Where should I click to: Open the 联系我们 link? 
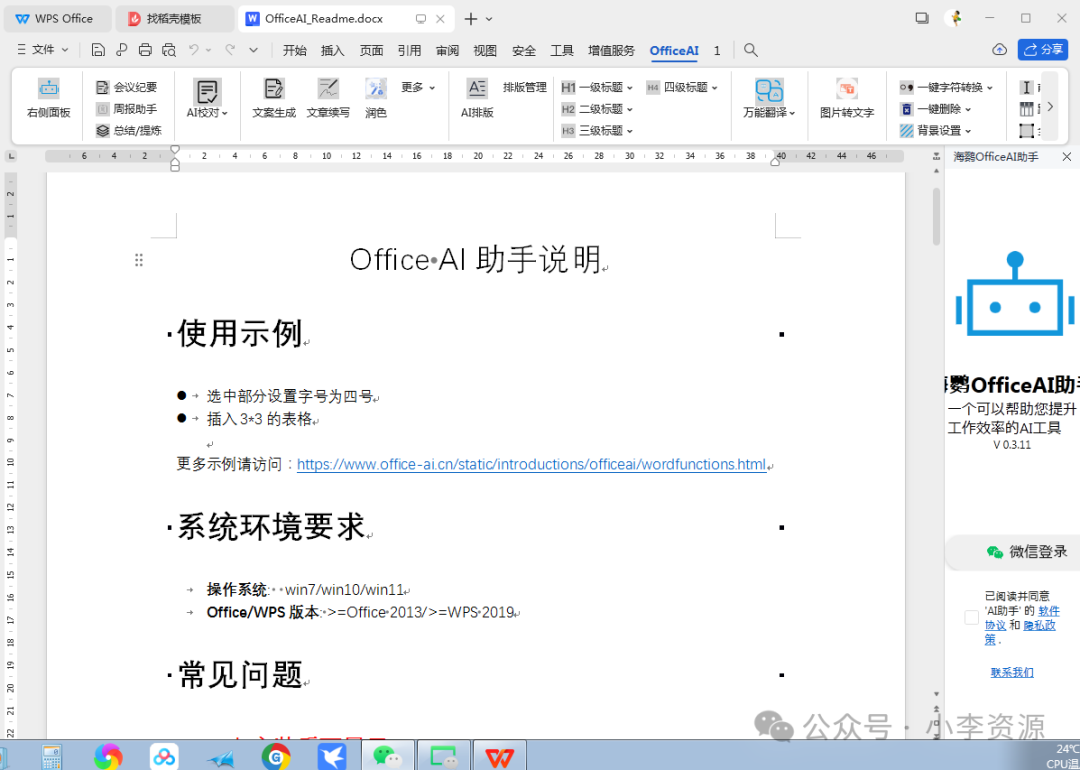click(x=1012, y=672)
